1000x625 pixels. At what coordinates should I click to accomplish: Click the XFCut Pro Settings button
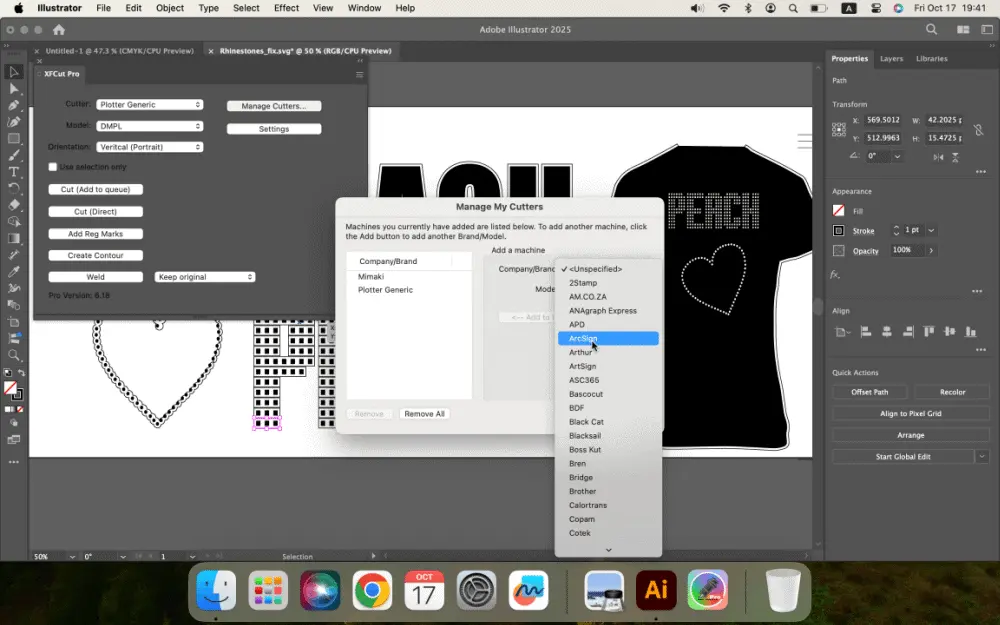click(x=274, y=129)
